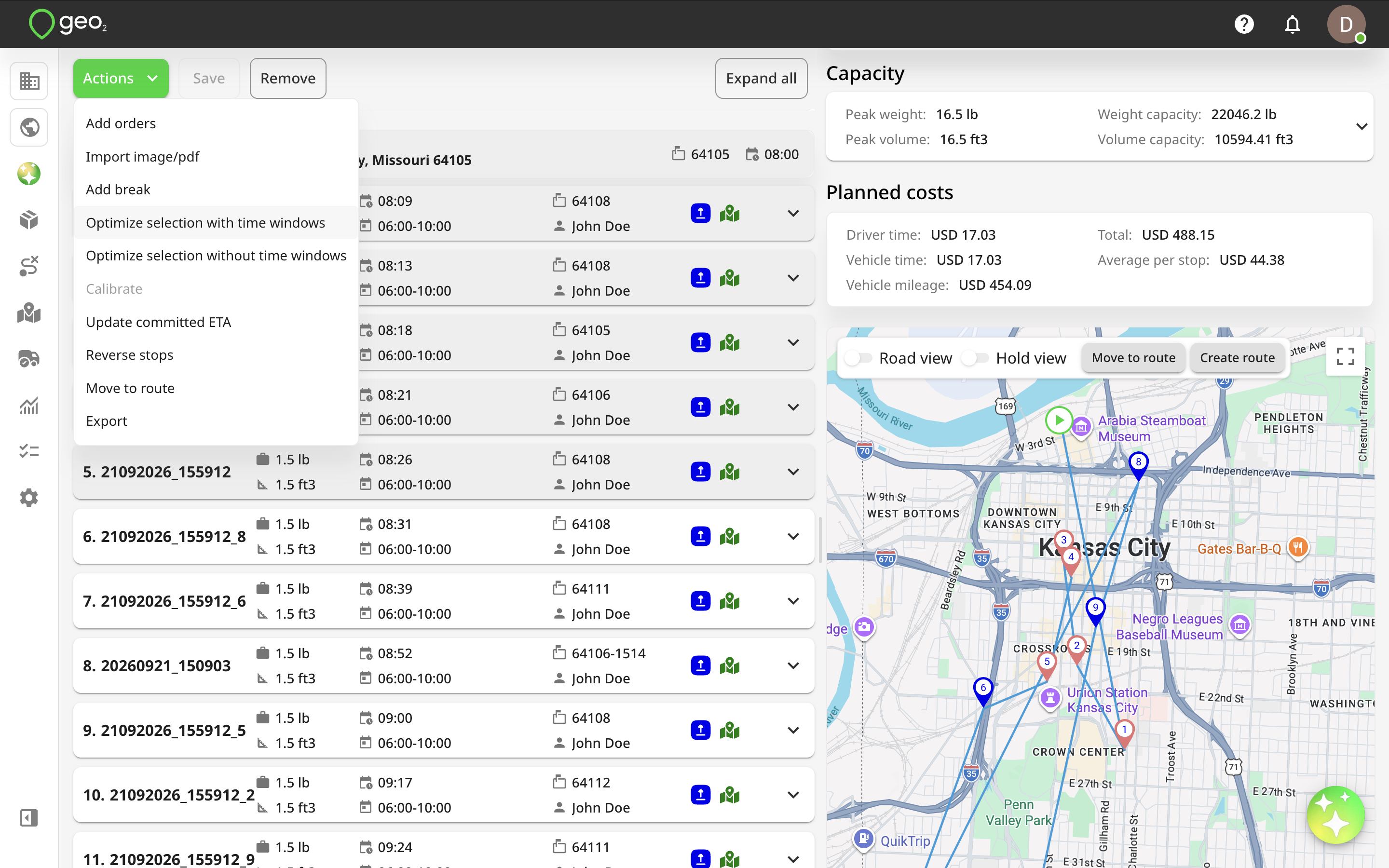Expand stop 7. 21092026_155912_6 row
Viewport: 1389px width, 868px height.
[793, 601]
